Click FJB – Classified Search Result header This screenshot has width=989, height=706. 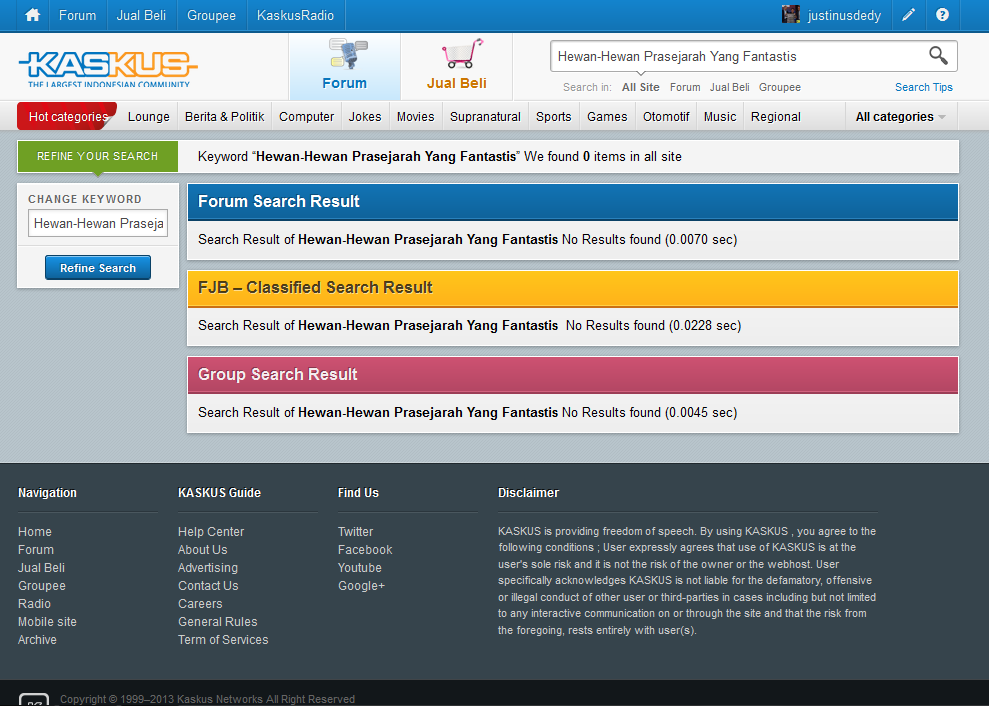click(573, 288)
